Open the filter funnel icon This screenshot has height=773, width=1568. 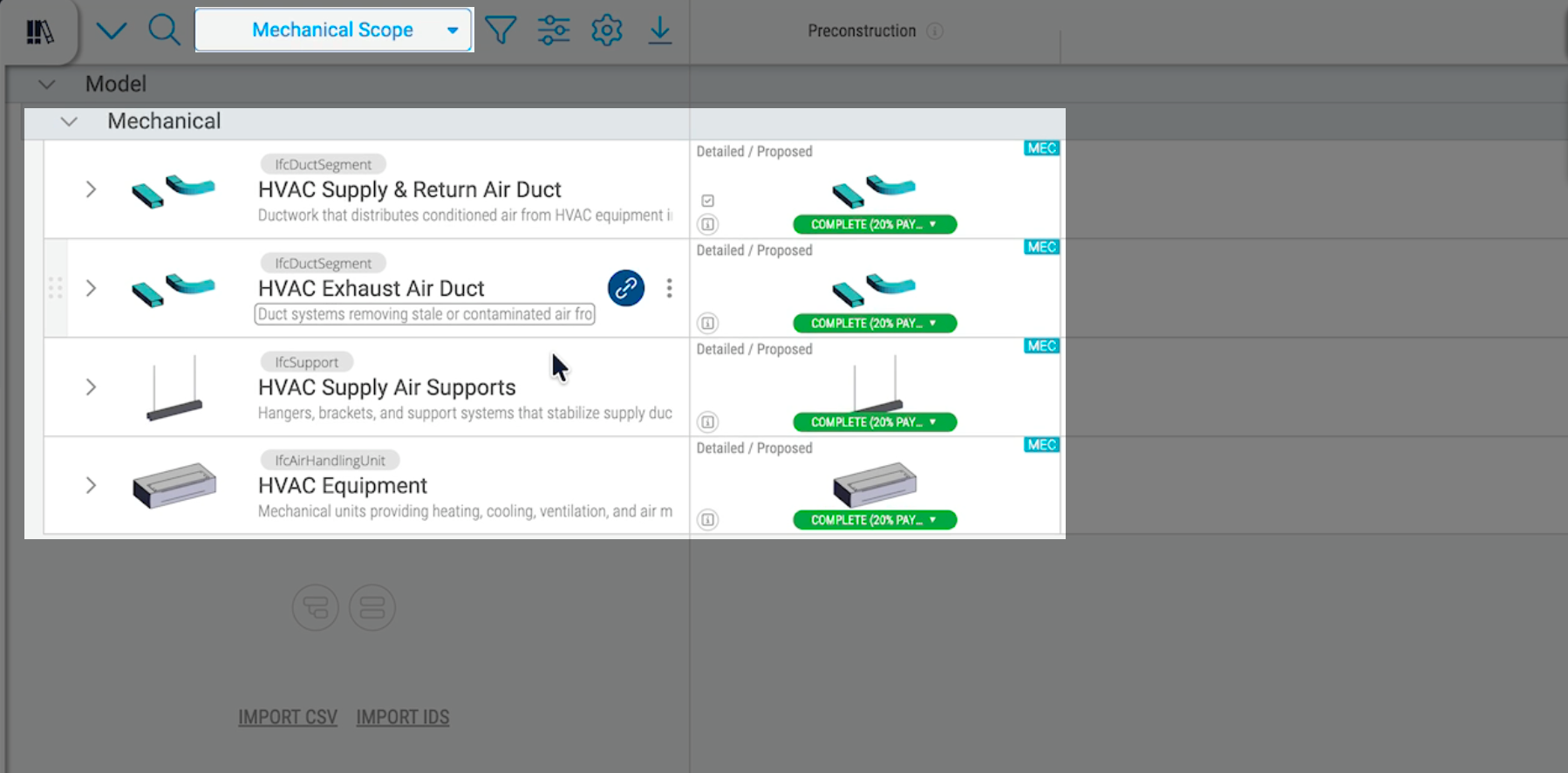501,31
